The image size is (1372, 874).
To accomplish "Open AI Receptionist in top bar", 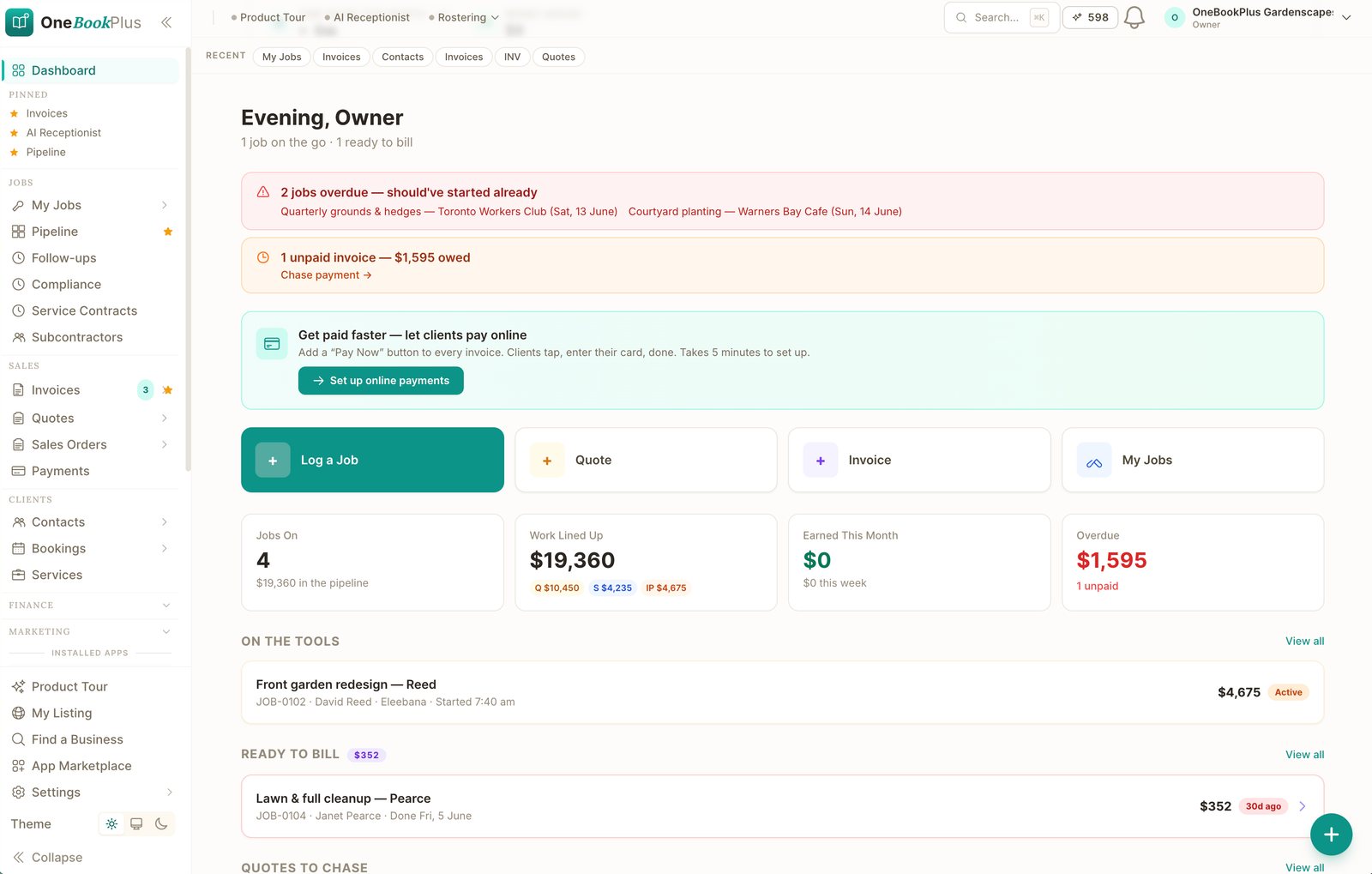I will [x=367, y=17].
